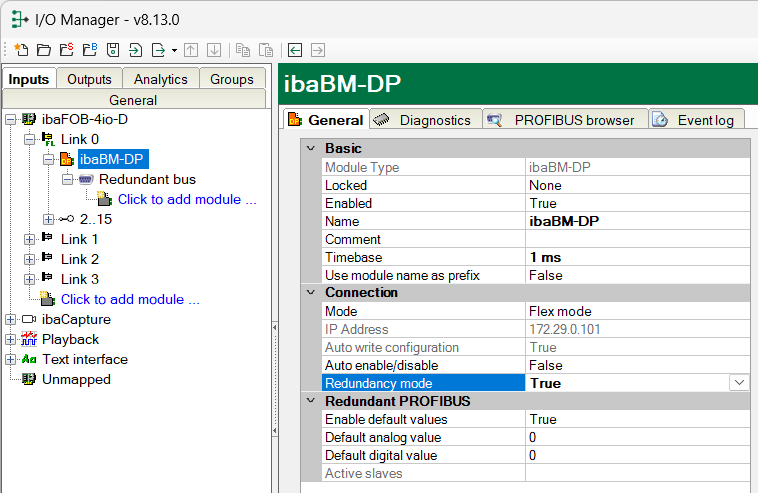Click the Copy toolbar icon

pyautogui.click(x=243, y=50)
